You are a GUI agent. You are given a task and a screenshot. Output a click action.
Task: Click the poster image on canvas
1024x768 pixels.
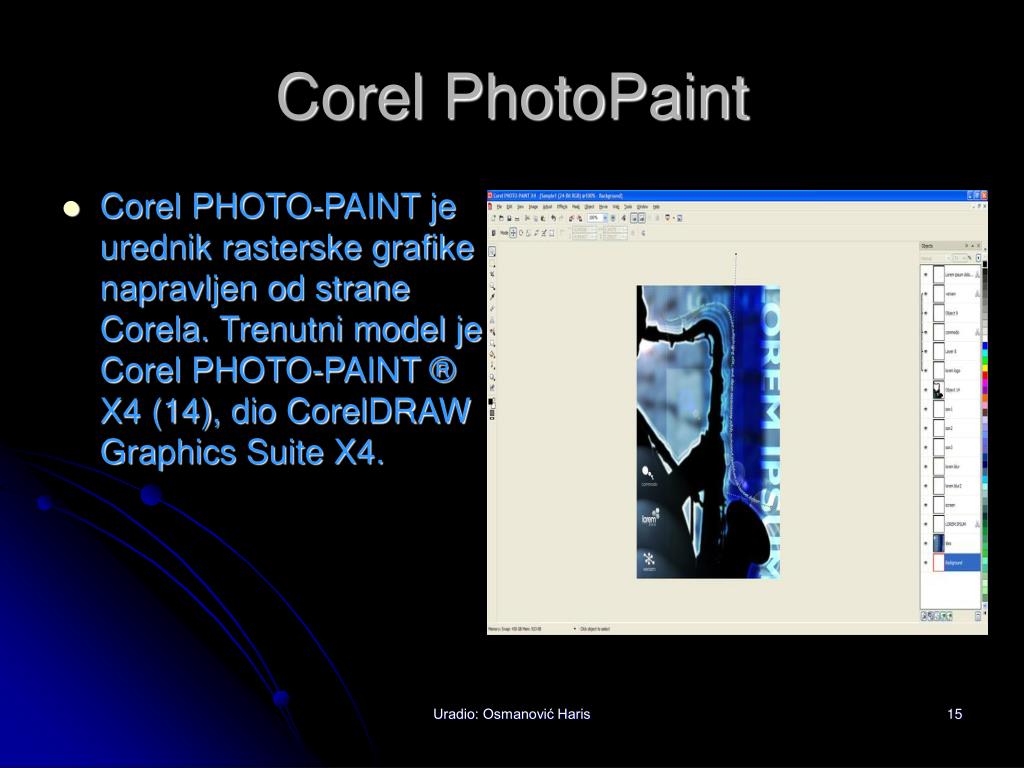point(708,432)
